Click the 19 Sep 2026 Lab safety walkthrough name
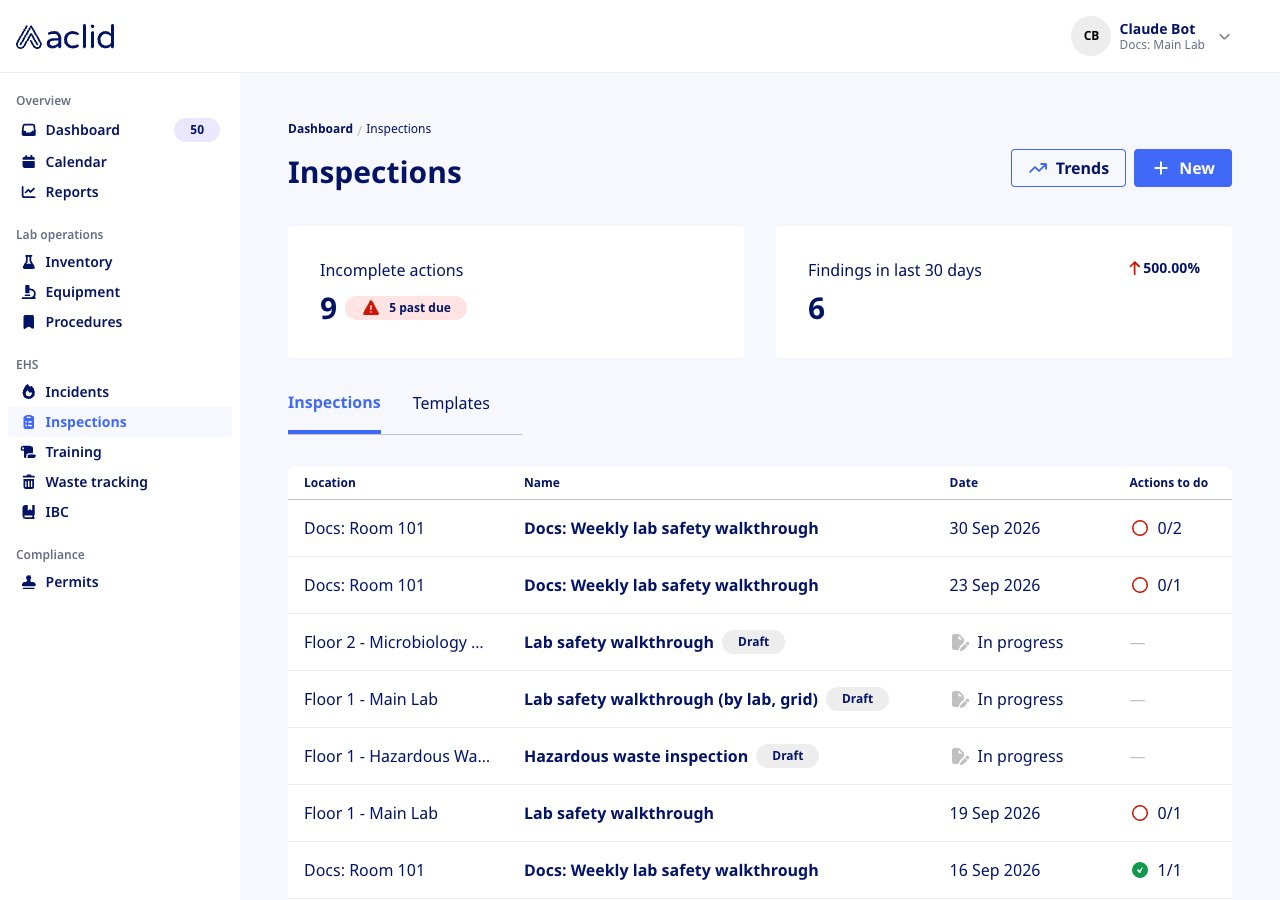The image size is (1280, 900). pos(619,813)
